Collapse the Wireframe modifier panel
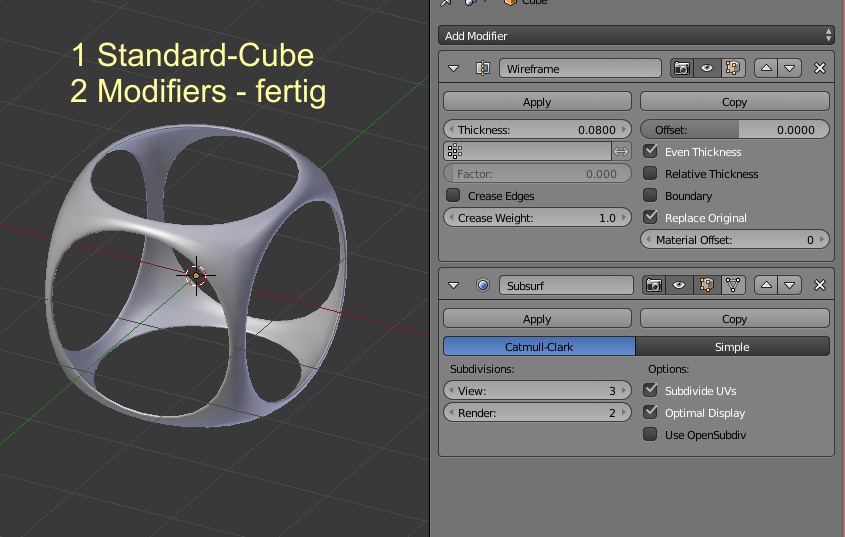 tap(453, 68)
